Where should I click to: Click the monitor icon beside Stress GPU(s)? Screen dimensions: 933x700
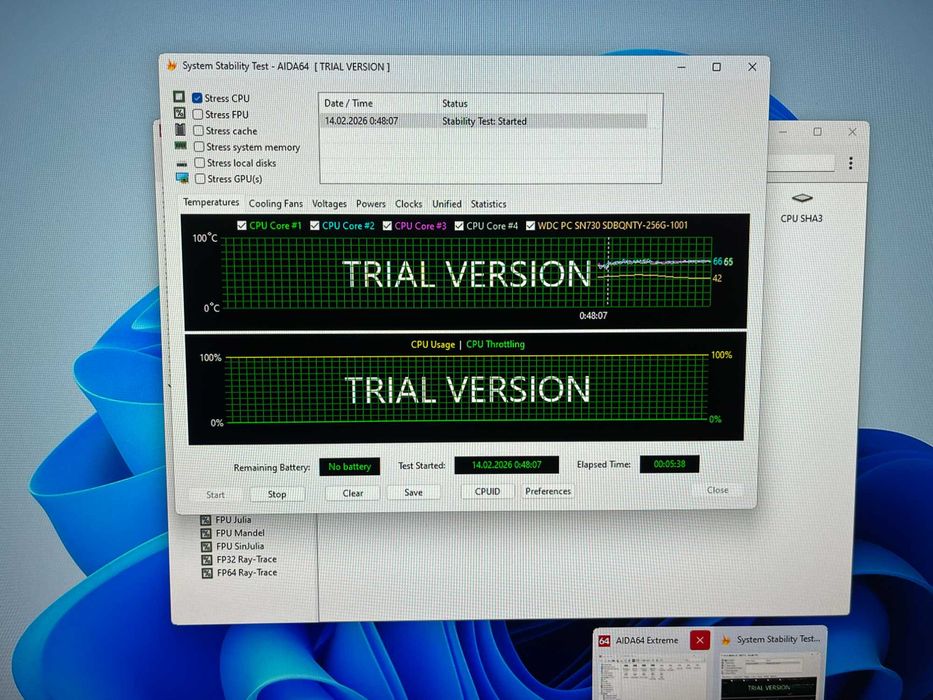tap(183, 178)
